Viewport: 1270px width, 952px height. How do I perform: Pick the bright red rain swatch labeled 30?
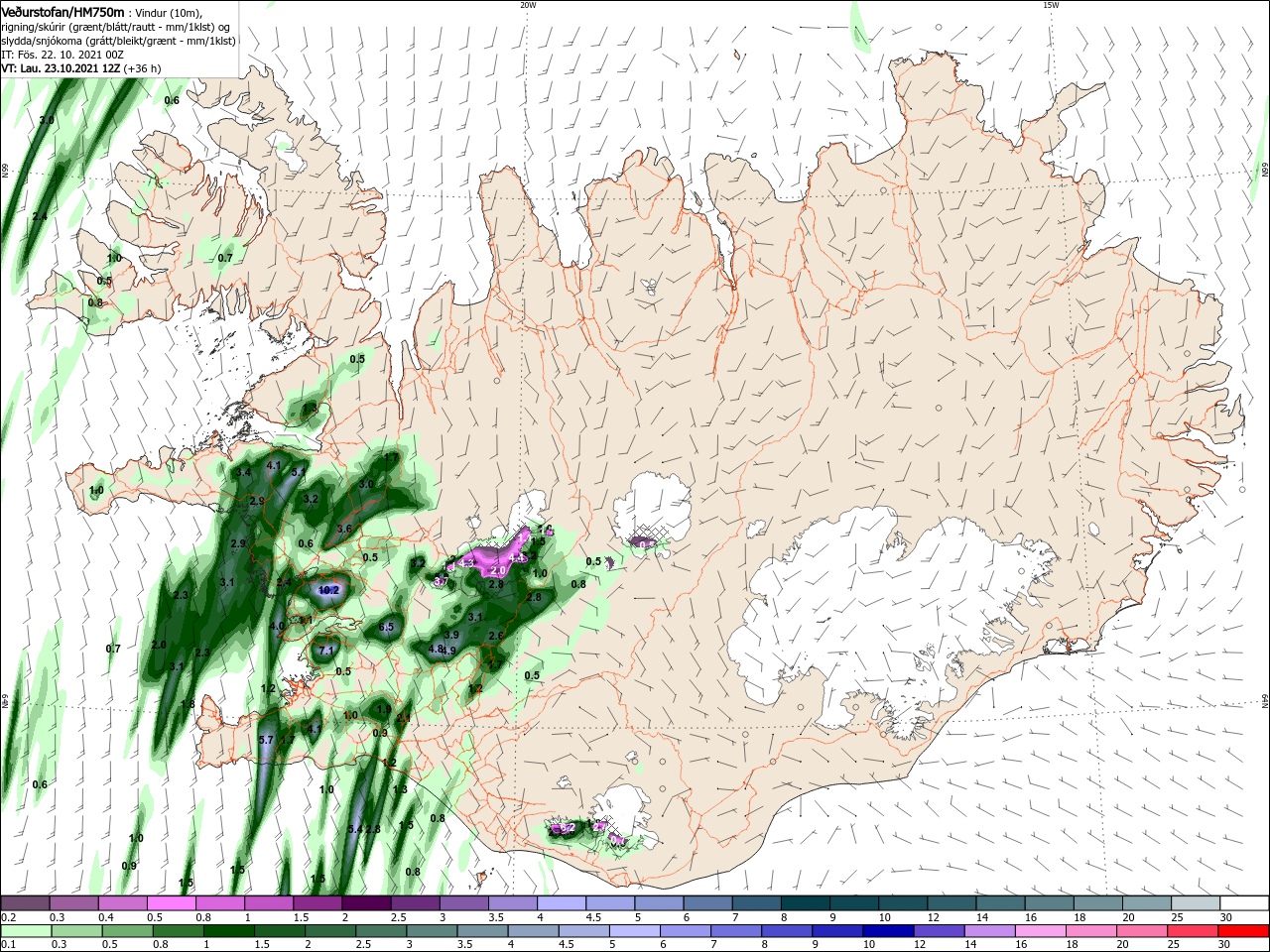pos(1244,931)
